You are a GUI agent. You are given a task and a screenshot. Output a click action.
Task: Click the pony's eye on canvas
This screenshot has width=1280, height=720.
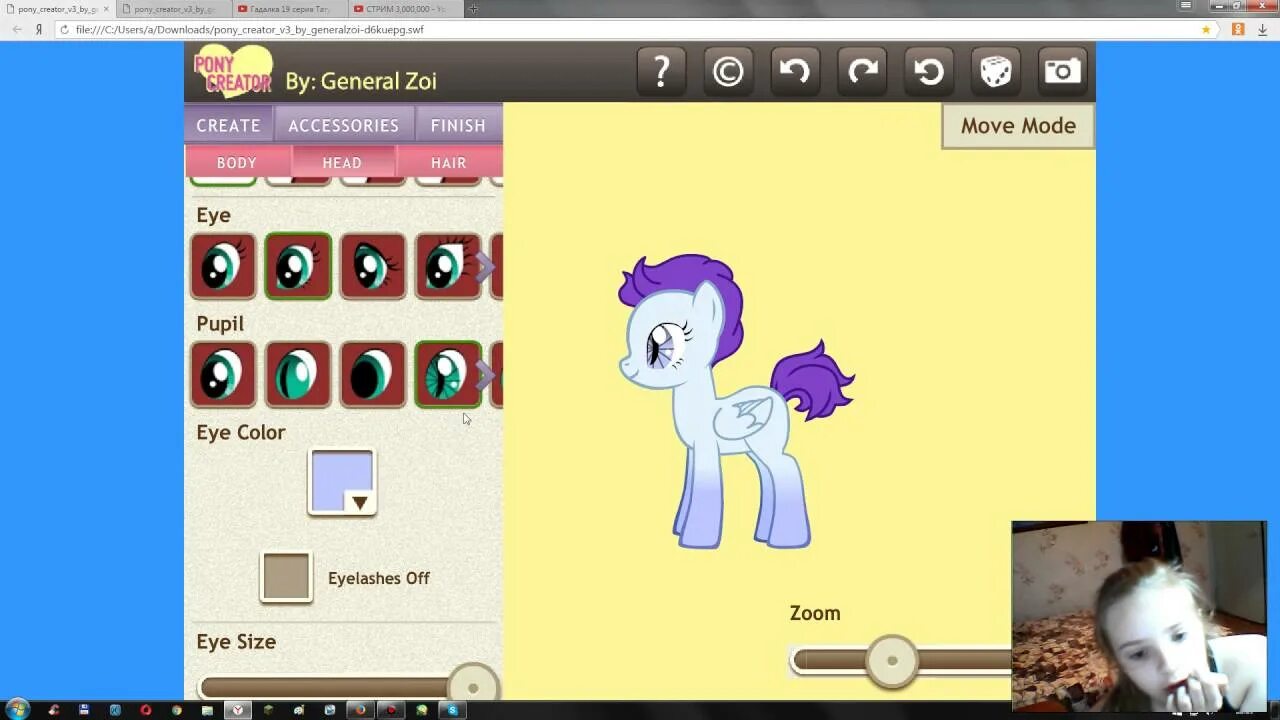[x=663, y=345]
